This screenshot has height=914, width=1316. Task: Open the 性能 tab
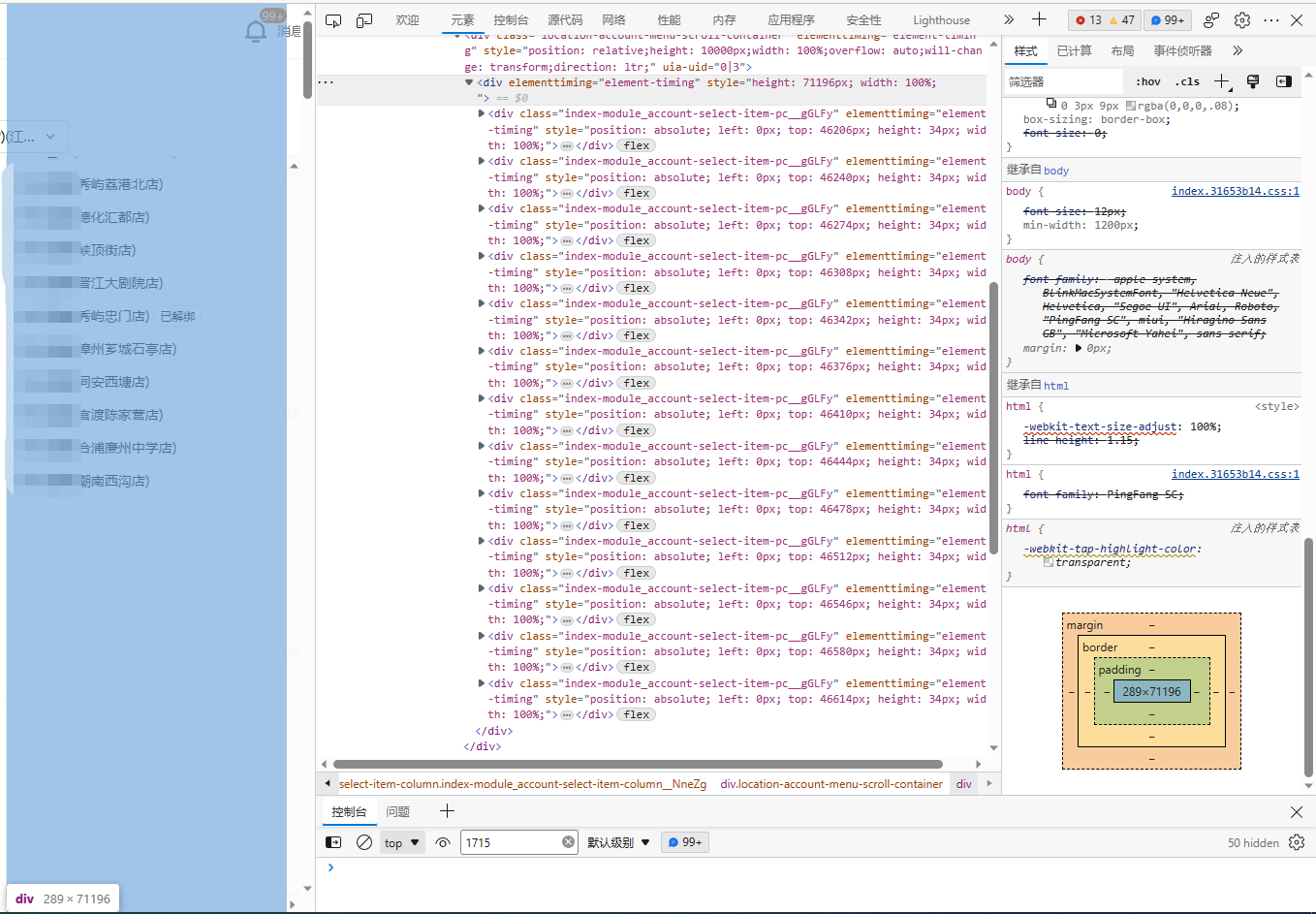(669, 19)
